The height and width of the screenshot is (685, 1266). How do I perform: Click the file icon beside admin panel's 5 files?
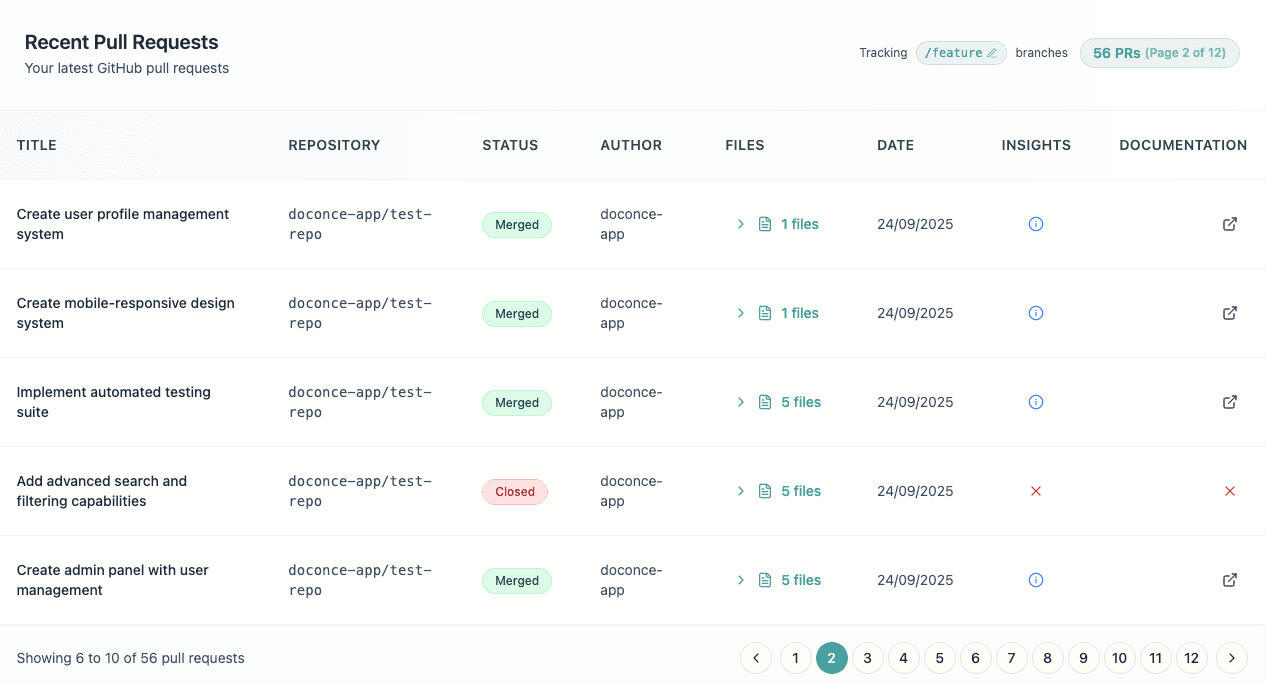coord(765,580)
